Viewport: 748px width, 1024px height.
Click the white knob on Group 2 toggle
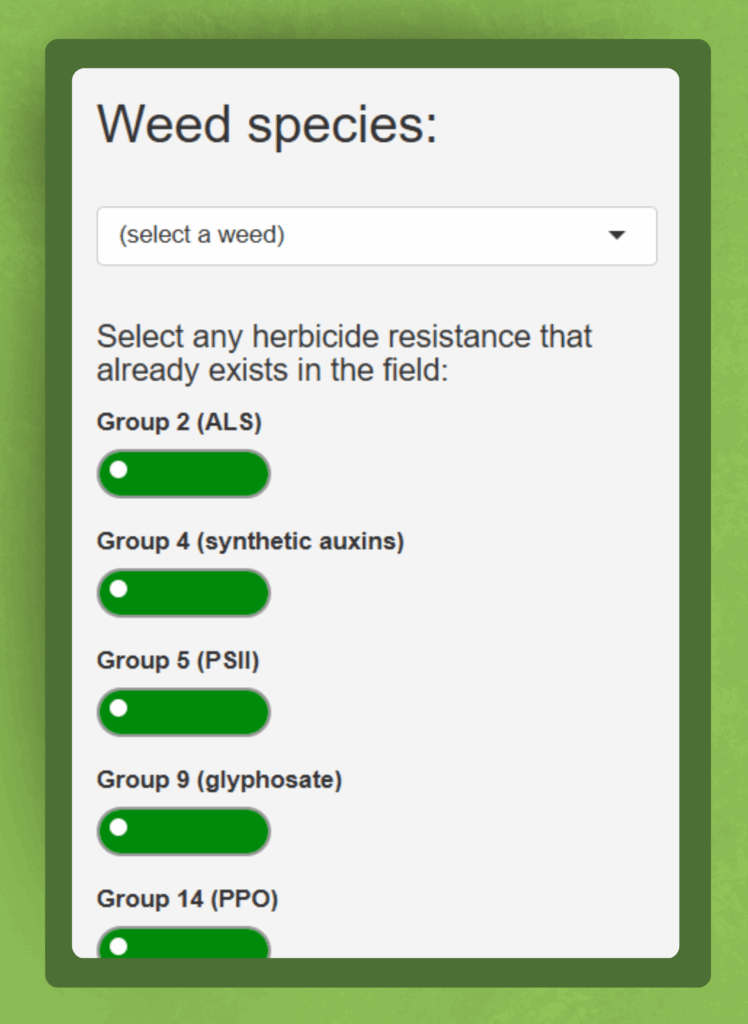tap(119, 470)
